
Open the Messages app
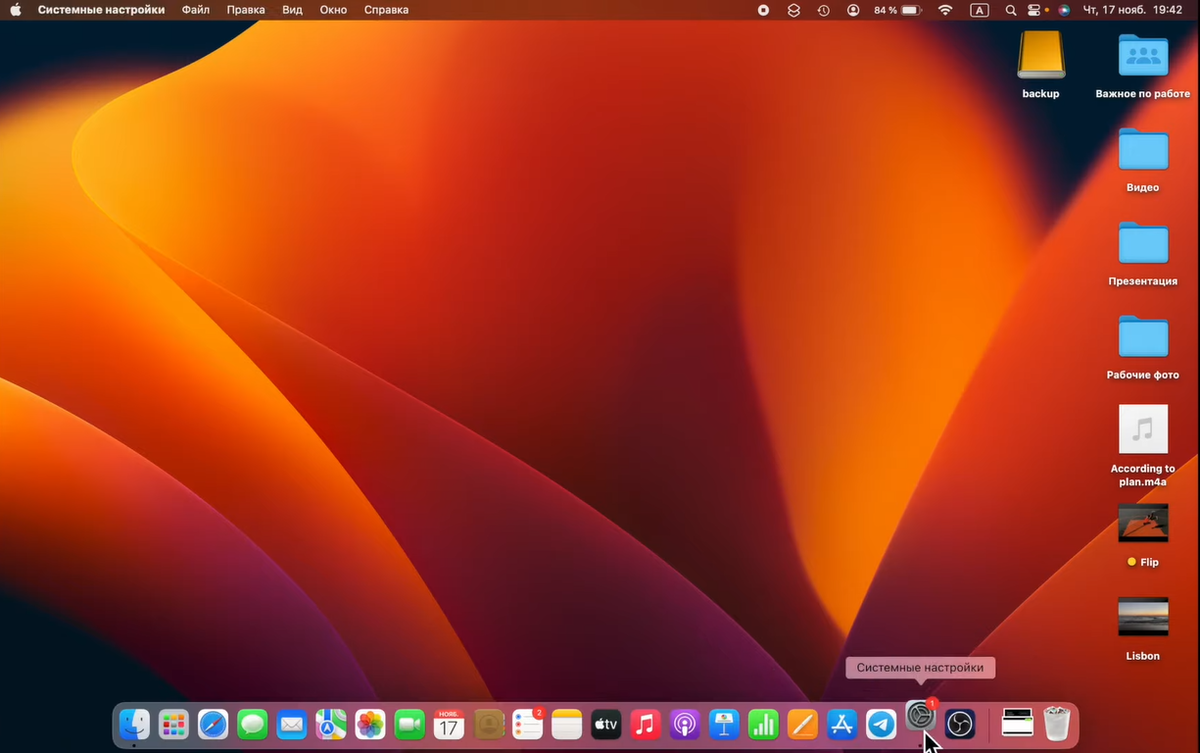(x=252, y=724)
